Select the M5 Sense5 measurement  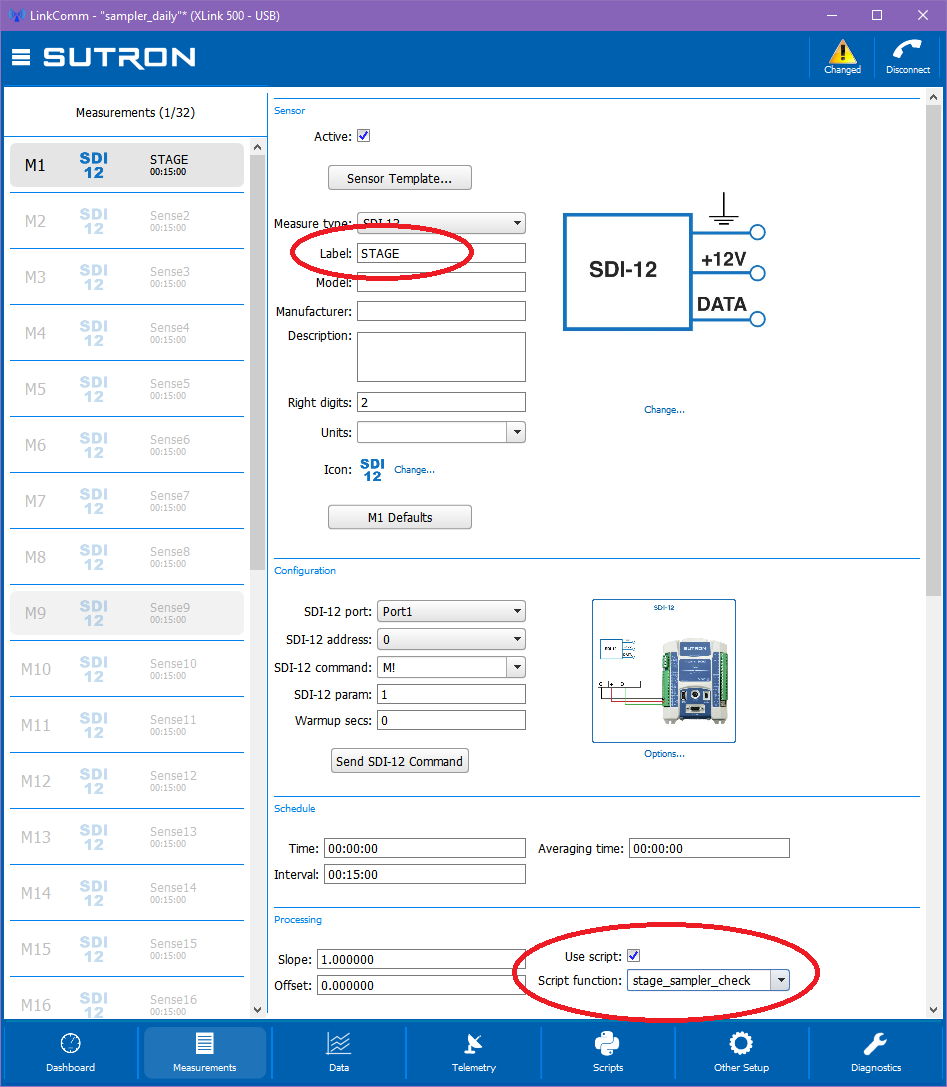(x=127, y=389)
